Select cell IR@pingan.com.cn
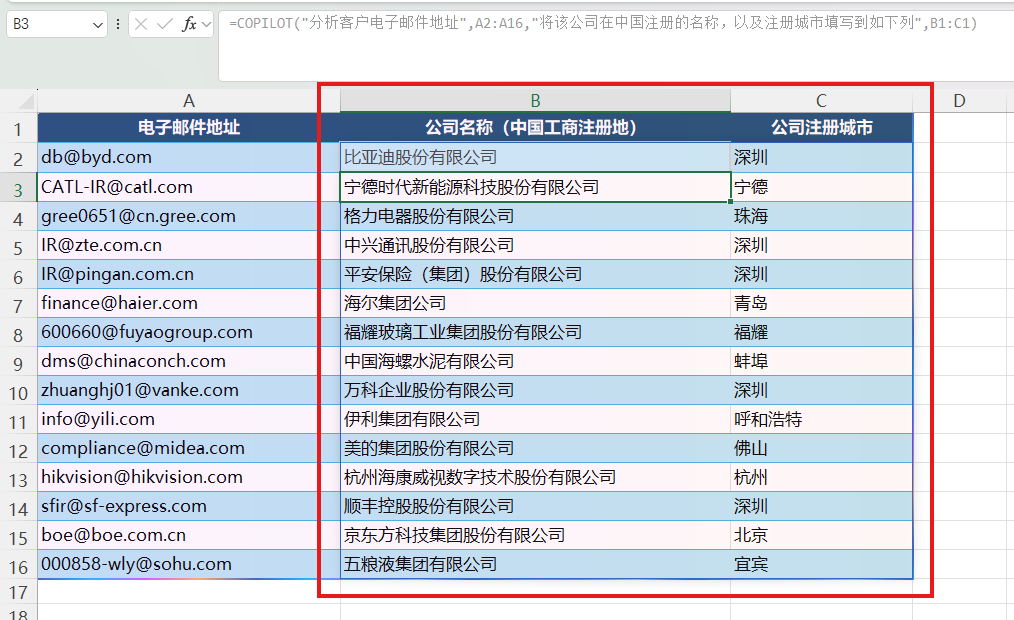 coord(189,274)
